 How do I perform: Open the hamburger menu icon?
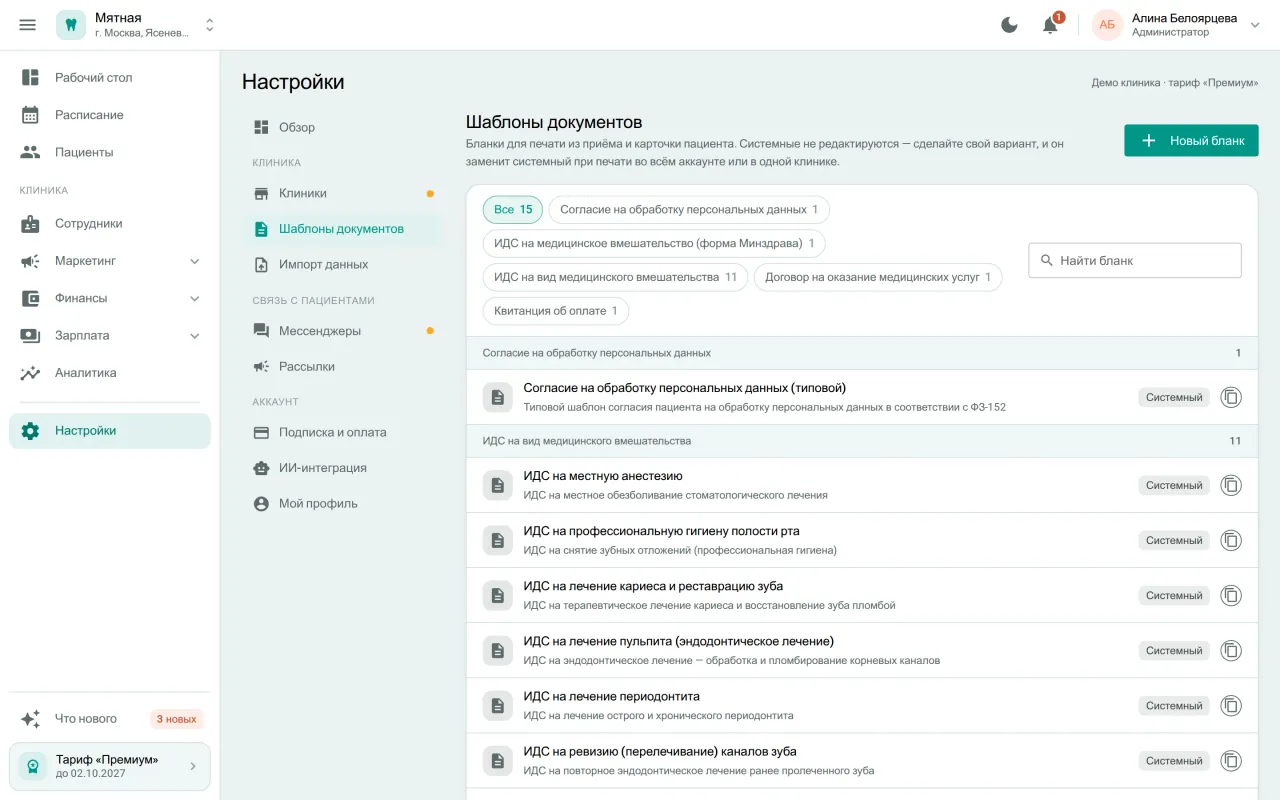(27, 25)
